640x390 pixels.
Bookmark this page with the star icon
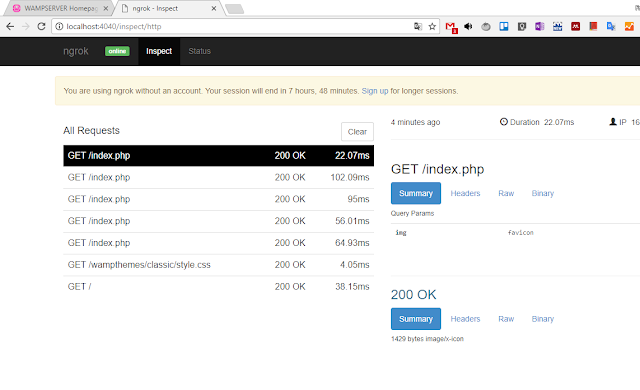click(x=432, y=27)
